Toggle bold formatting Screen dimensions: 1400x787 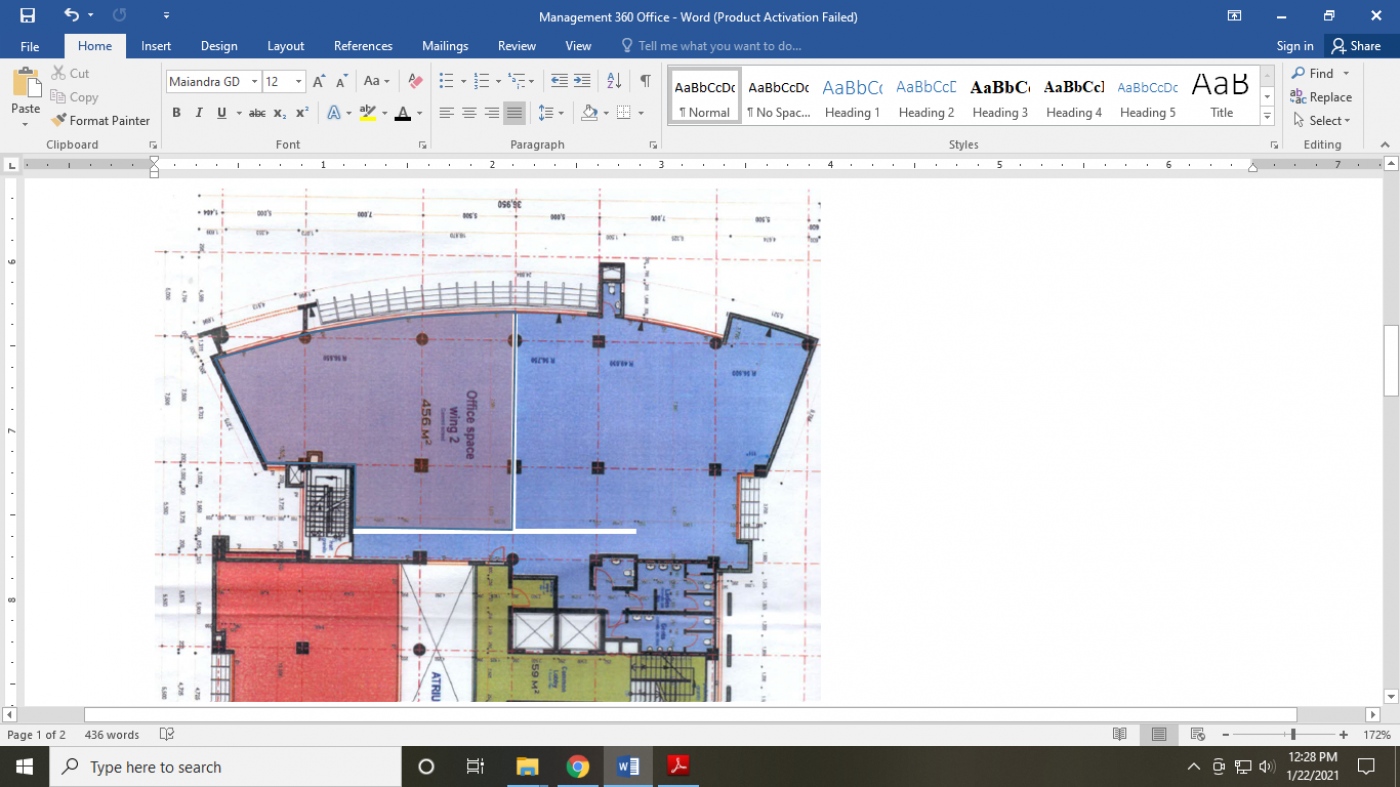click(176, 113)
